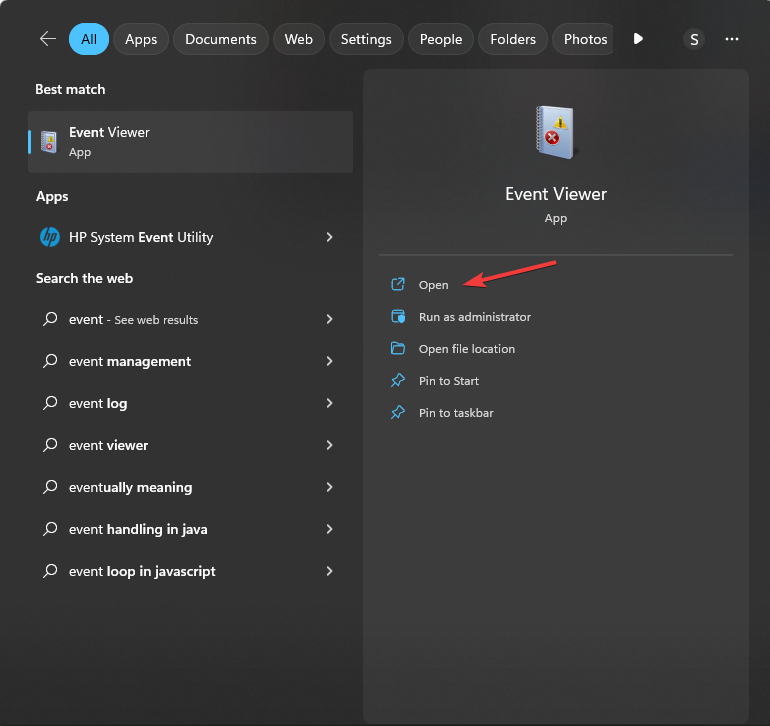
Task: Click the Run as administrator shield icon
Action: coord(398,317)
